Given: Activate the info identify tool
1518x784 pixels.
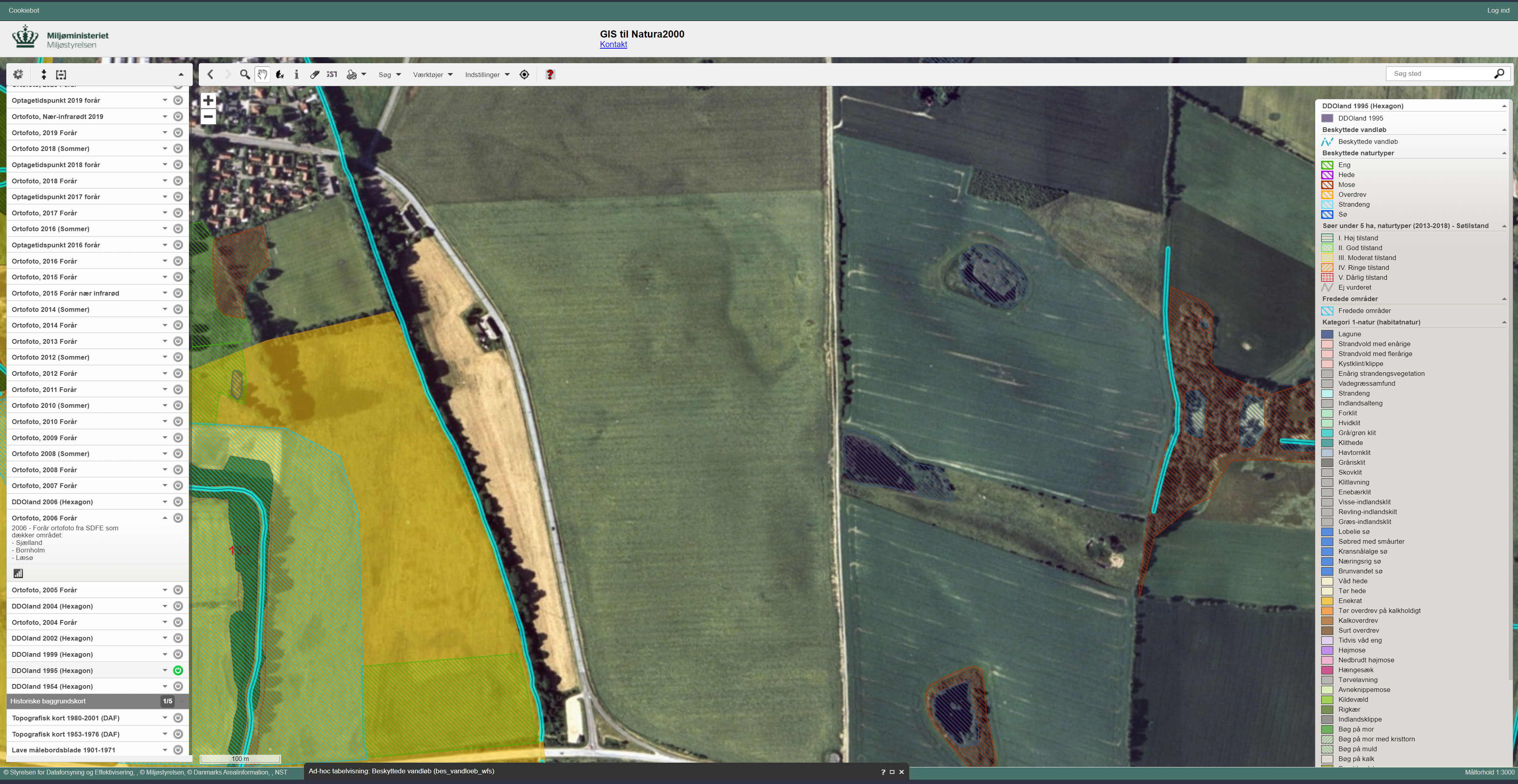Looking at the screenshot, I should click(x=296, y=74).
